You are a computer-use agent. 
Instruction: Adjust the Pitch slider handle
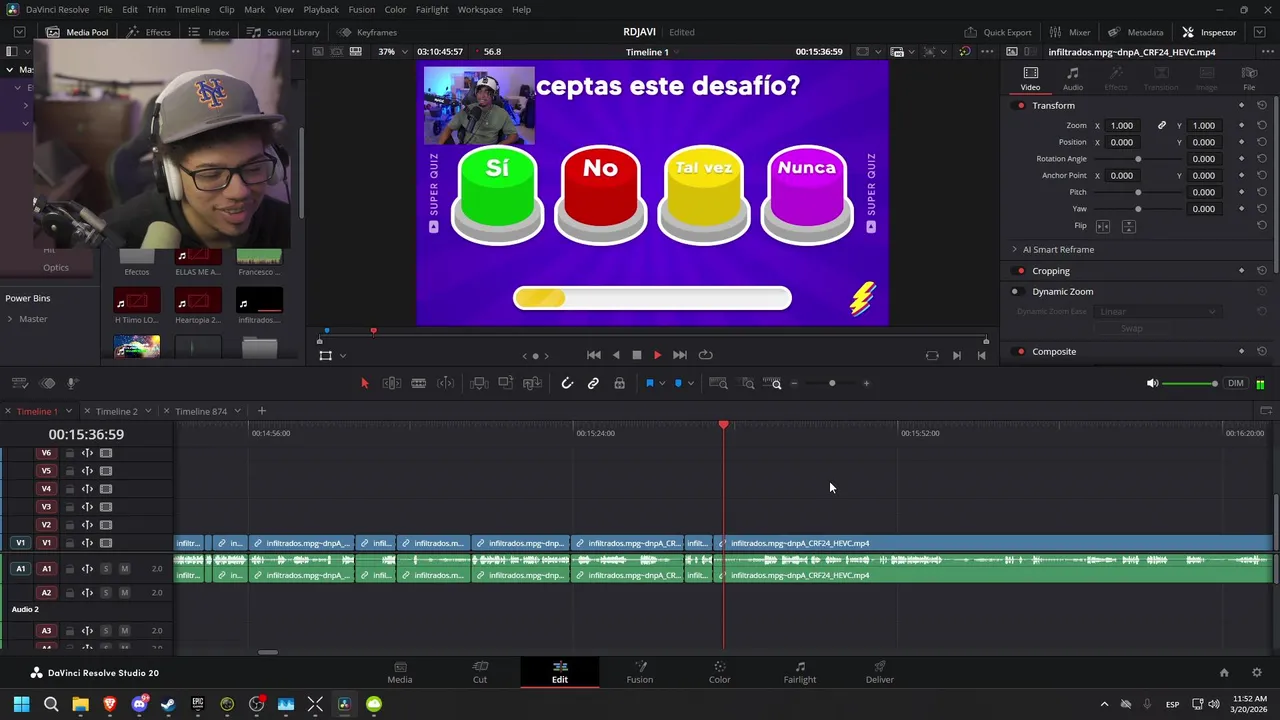(x=1138, y=192)
